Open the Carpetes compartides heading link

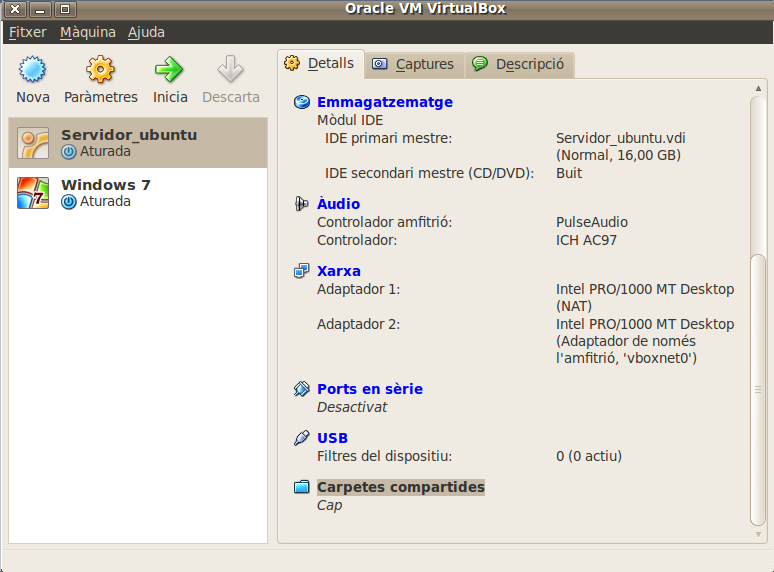(400, 487)
